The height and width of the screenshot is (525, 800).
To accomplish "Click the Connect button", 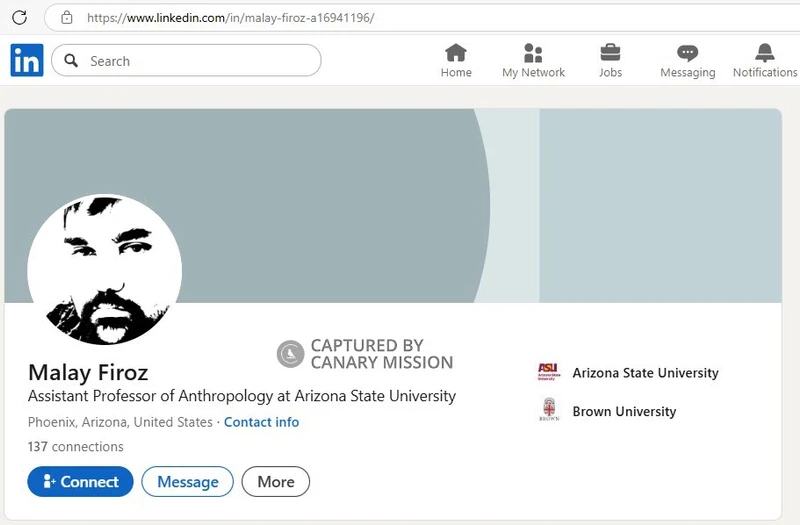I will point(81,481).
